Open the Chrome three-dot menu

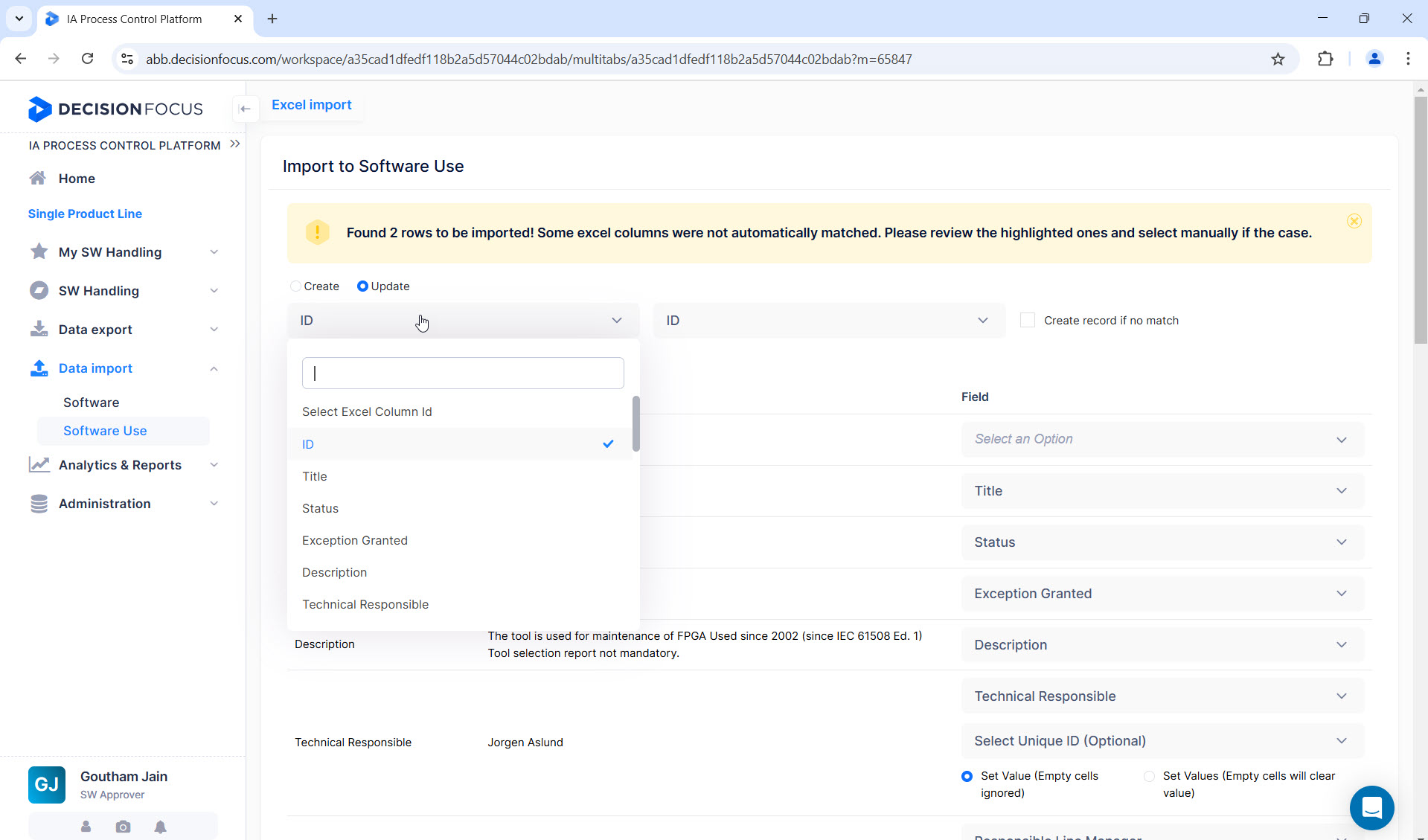1408,59
